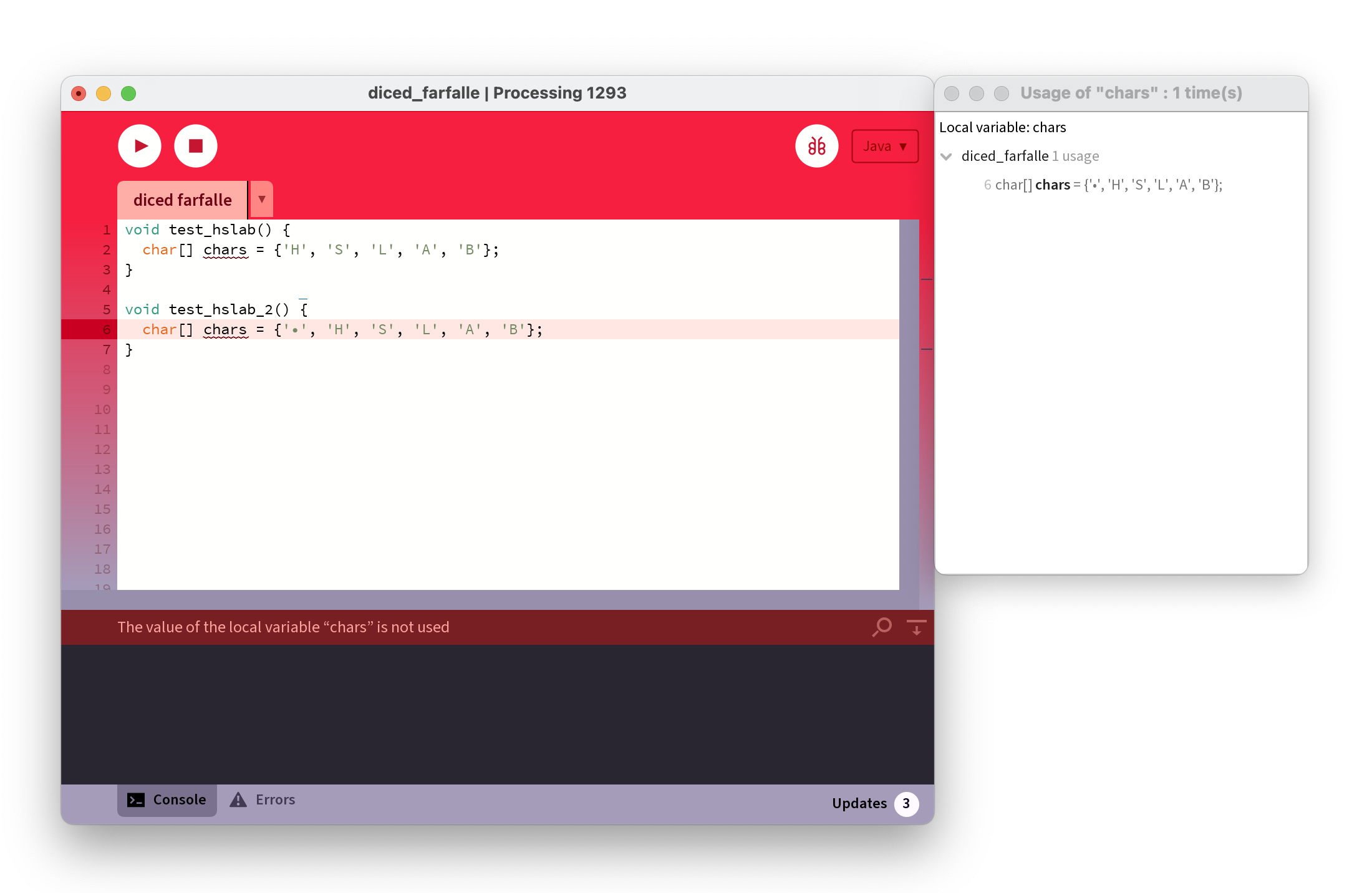
Task: Open the tab menu arrow beside diced farfalle
Action: [262, 200]
